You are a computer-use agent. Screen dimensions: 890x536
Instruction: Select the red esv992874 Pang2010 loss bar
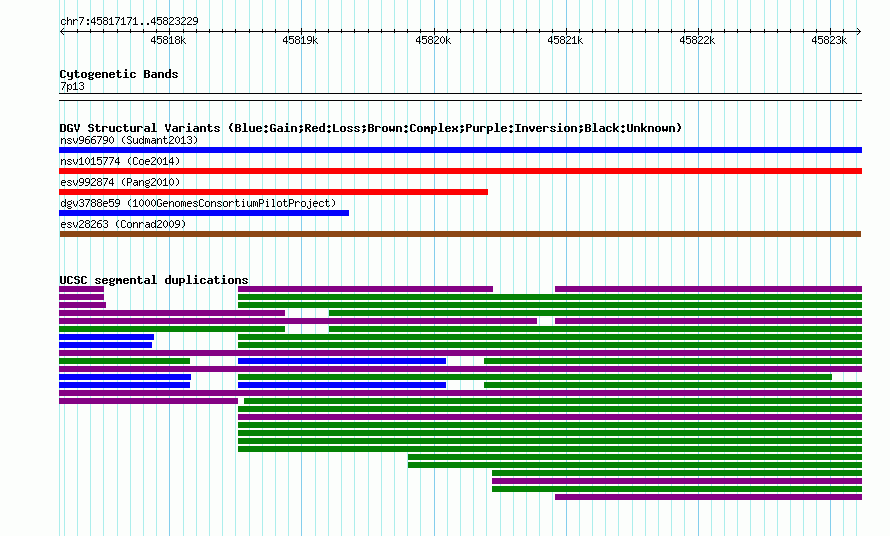coord(274,192)
